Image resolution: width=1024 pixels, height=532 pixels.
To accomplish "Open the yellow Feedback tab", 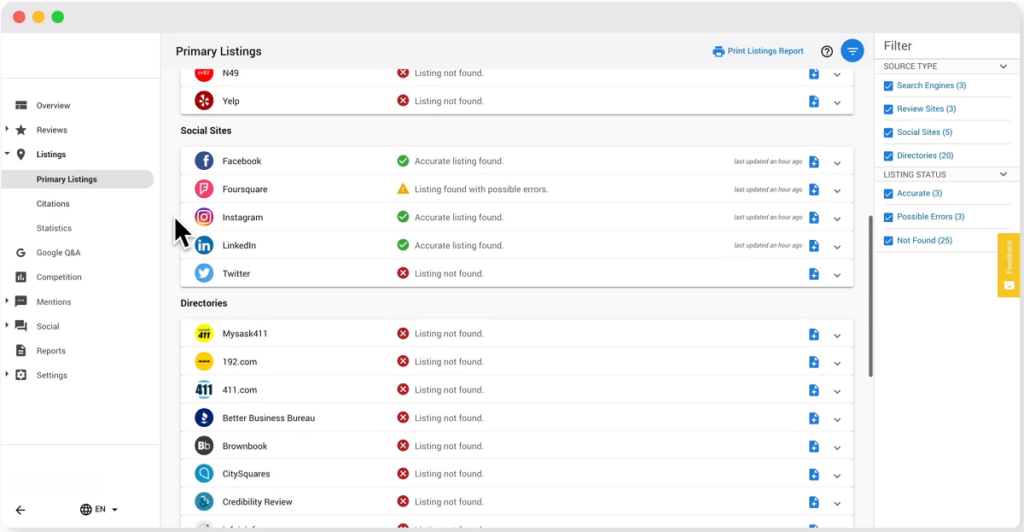I will pyautogui.click(x=1008, y=264).
